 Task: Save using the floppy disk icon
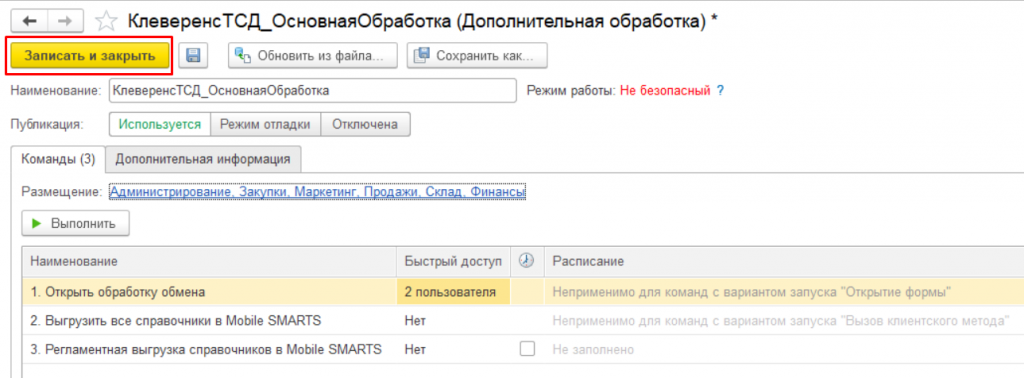click(x=193, y=55)
